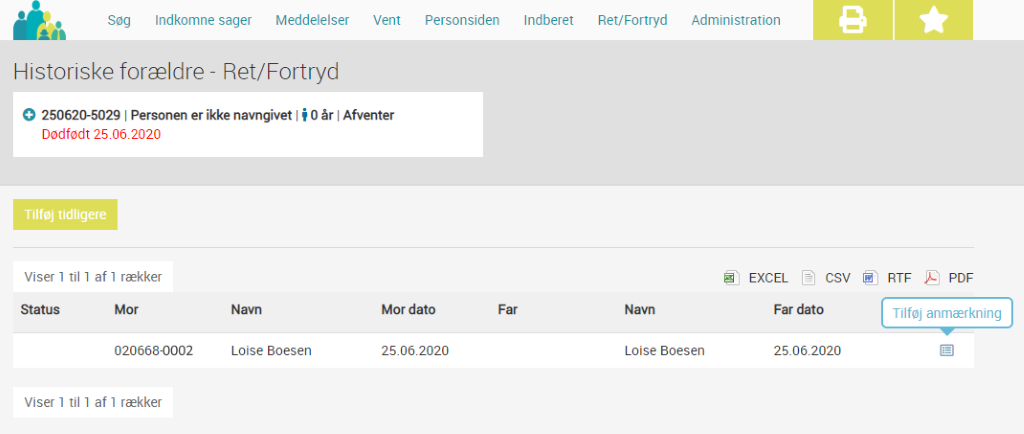Click the Excel export icon
Screen dimensions: 1024x434
(731, 278)
